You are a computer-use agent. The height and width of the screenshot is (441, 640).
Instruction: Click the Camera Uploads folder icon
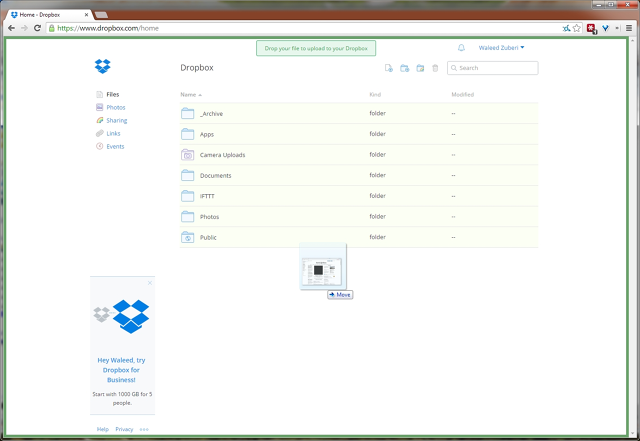click(187, 155)
